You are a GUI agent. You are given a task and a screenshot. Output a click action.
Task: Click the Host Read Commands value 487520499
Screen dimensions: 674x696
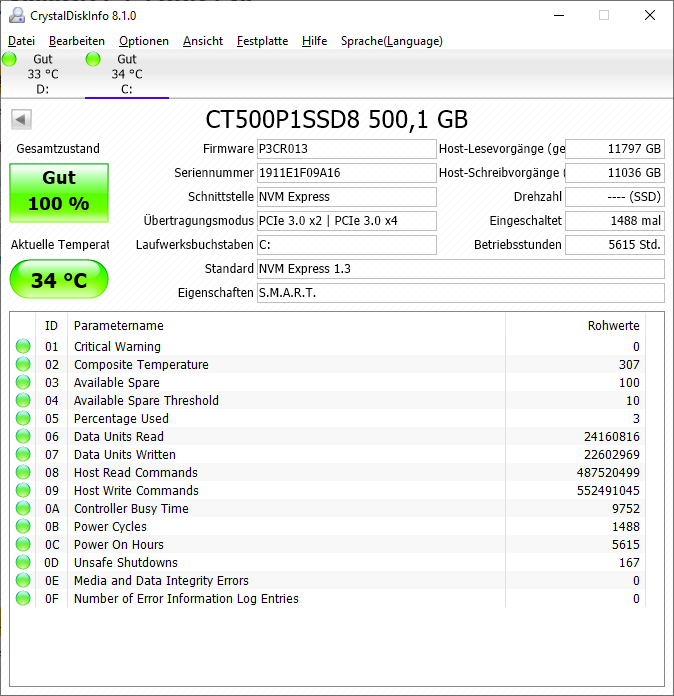tap(608, 472)
